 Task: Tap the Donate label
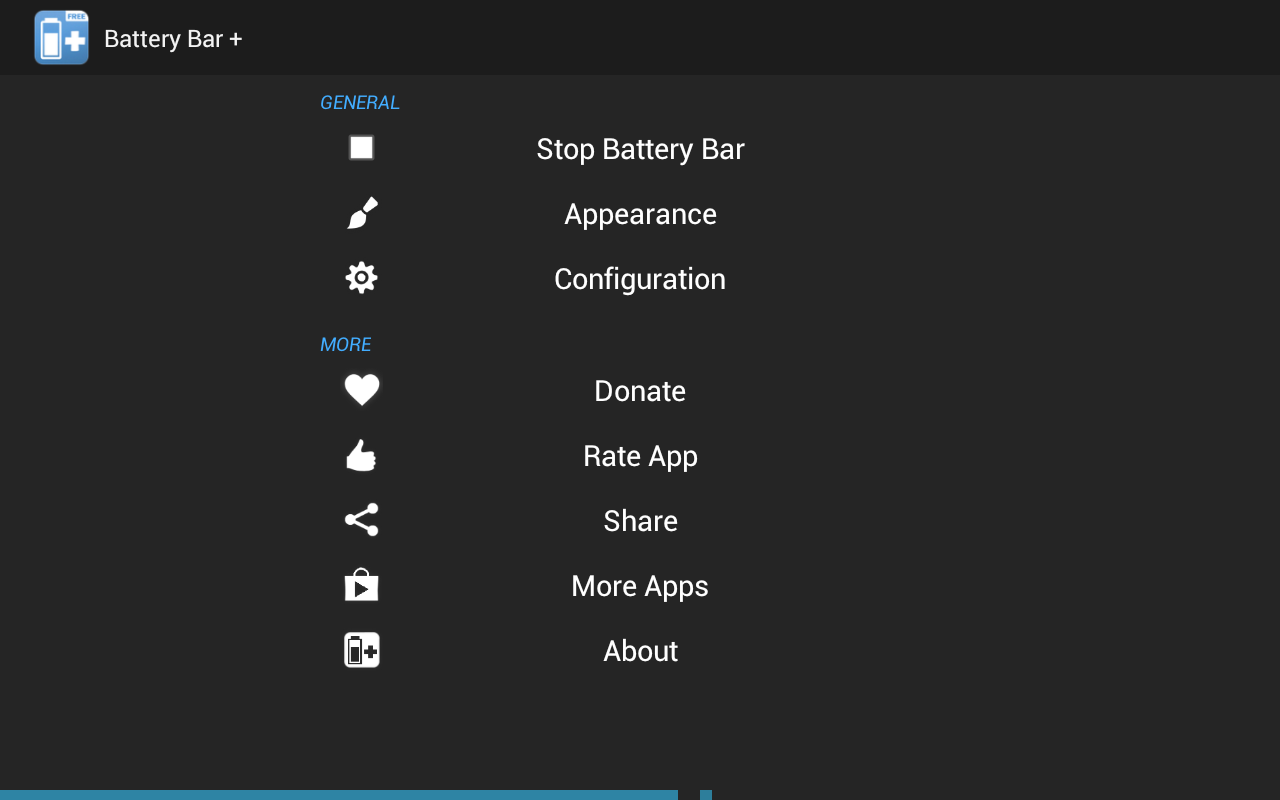pyautogui.click(x=640, y=391)
